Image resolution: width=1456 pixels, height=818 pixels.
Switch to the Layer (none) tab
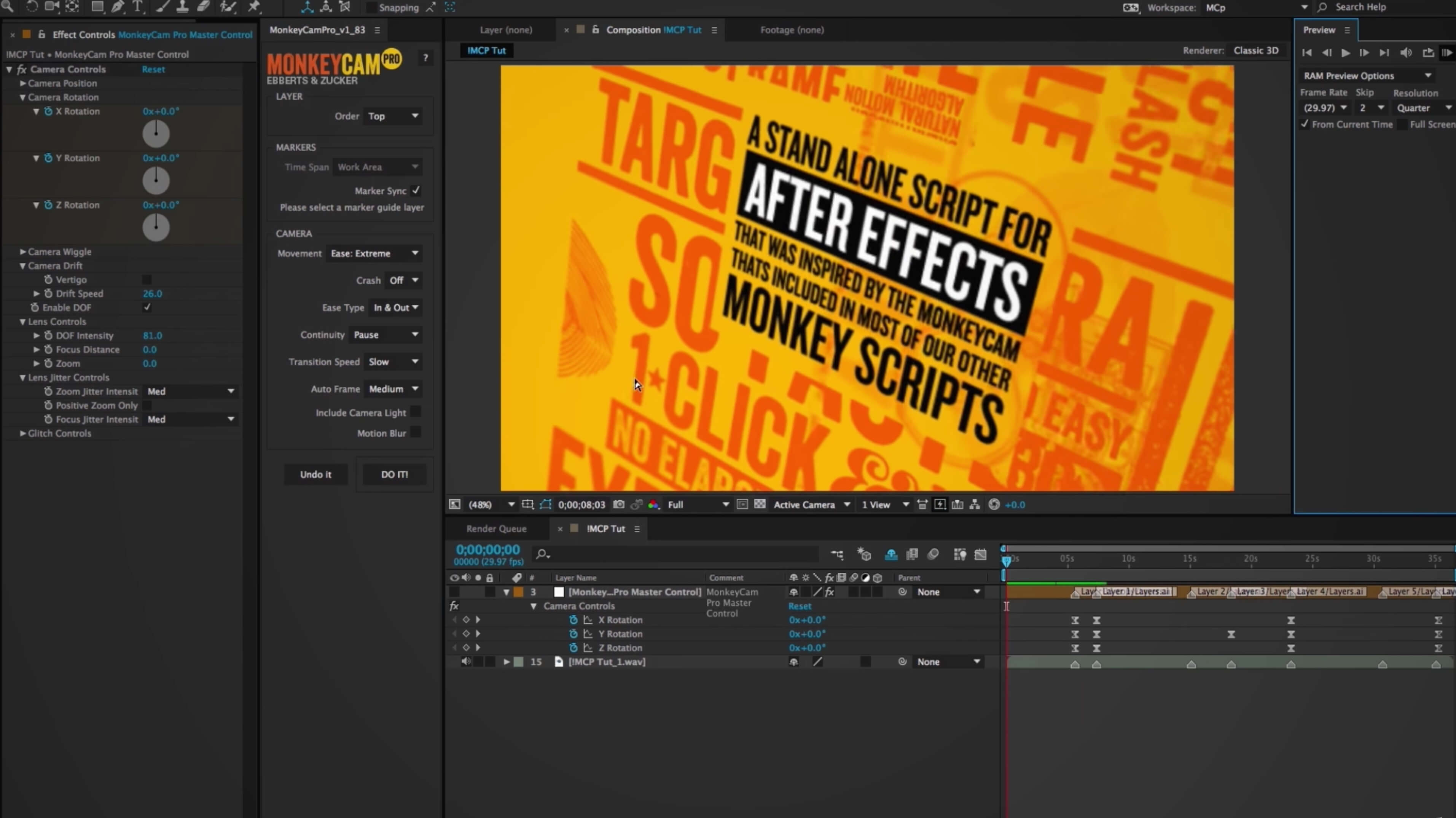pos(506,30)
